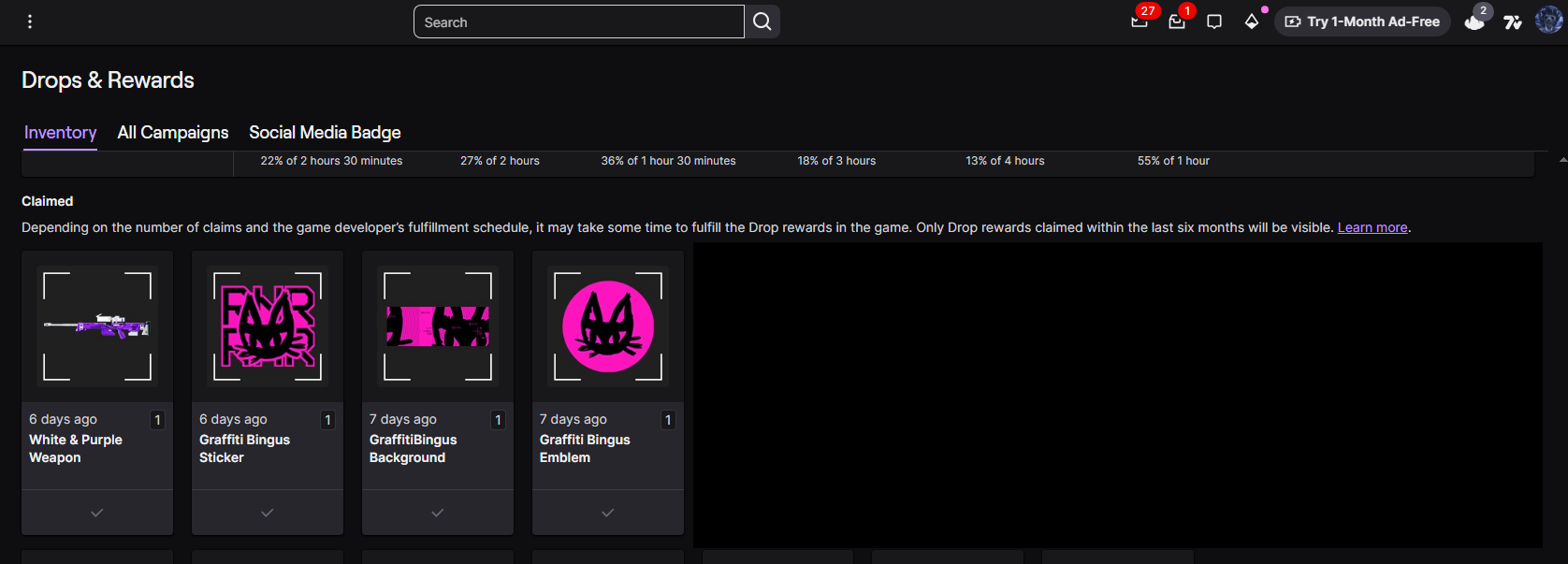Open the Social Media Badge tab

pyautogui.click(x=325, y=133)
